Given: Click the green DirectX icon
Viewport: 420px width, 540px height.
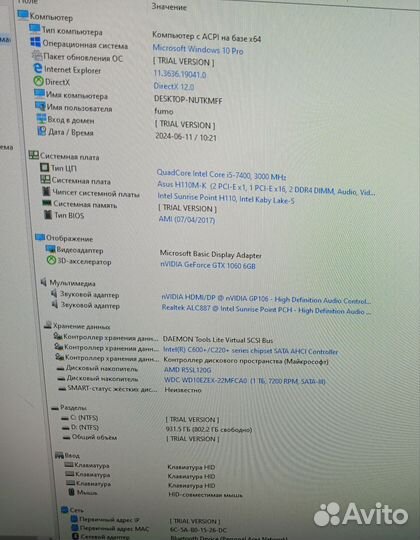Looking at the screenshot, I should tap(39, 81).
